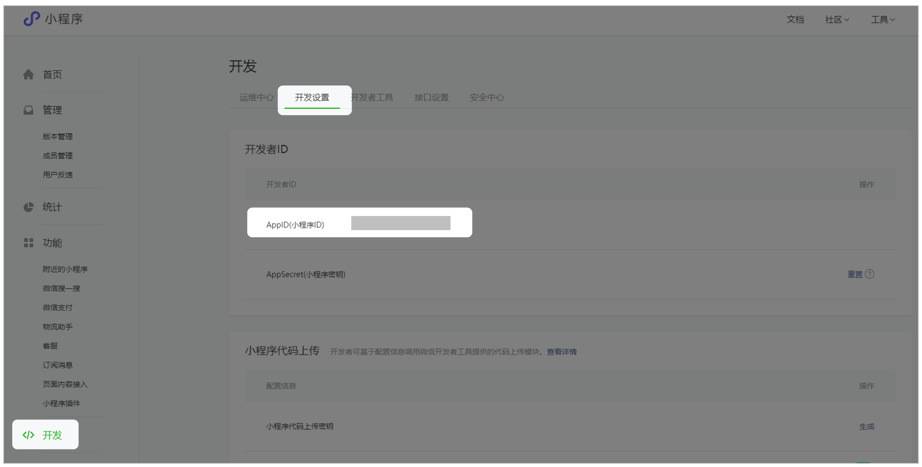
Task: Click 生成 for the code upload key
Action: (866, 426)
